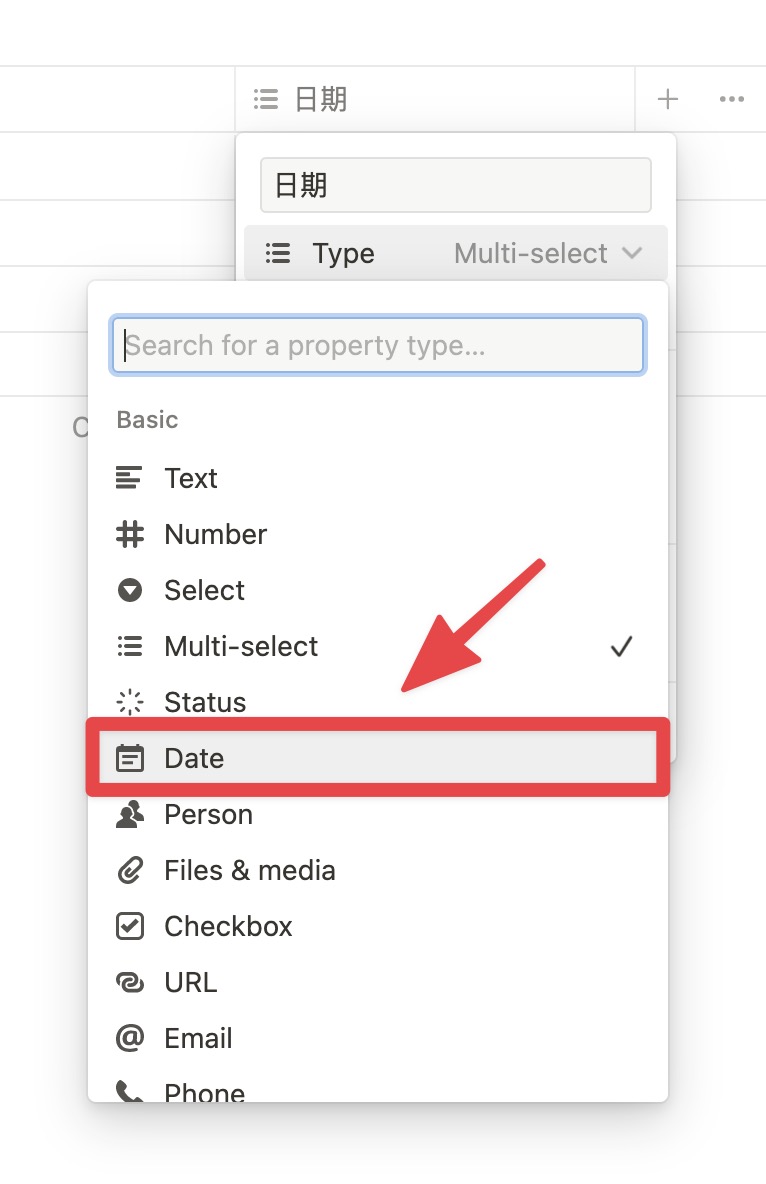The image size is (766, 1184).
Task: Click the Date calendar icon
Action: pyautogui.click(x=129, y=758)
